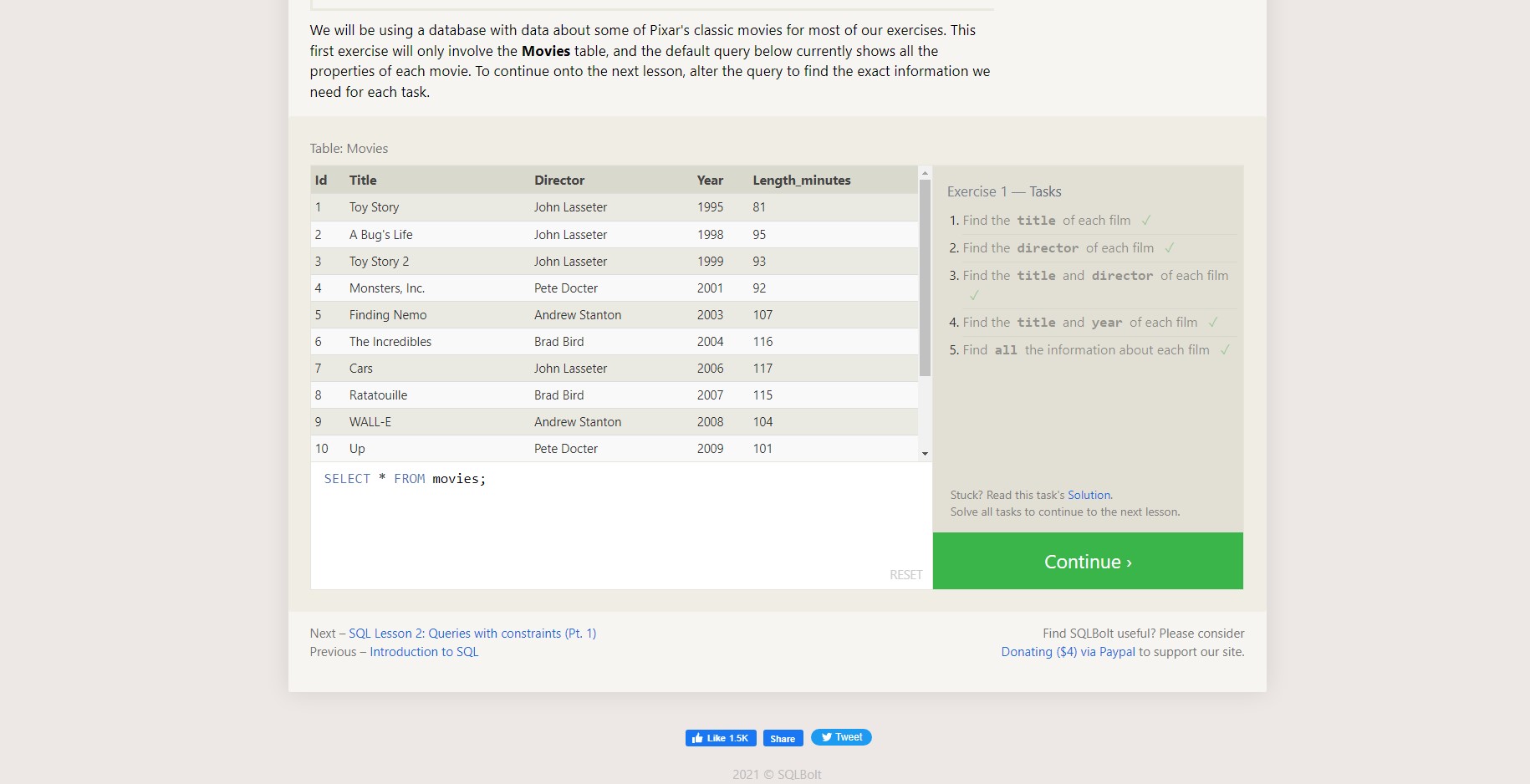Open SQL Lesson 2 Queries with constraints
The width and height of the screenshot is (1530, 784).
coord(472,634)
